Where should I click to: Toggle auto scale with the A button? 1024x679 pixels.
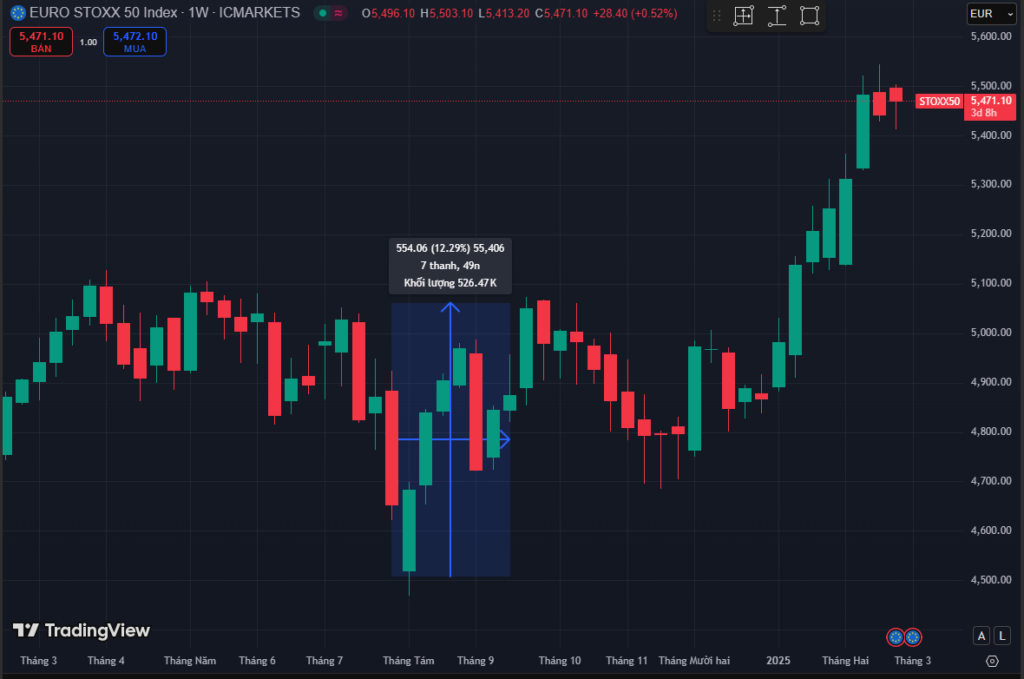[981, 636]
